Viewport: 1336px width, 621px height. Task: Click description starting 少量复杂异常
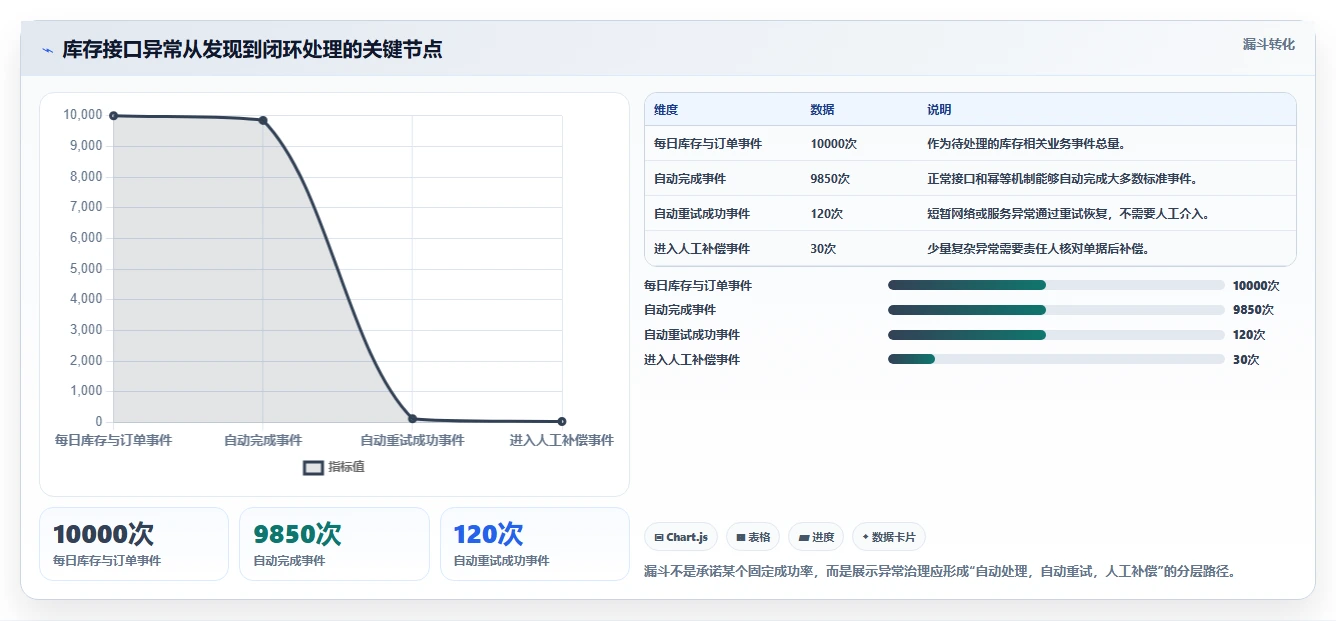coord(1038,249)
